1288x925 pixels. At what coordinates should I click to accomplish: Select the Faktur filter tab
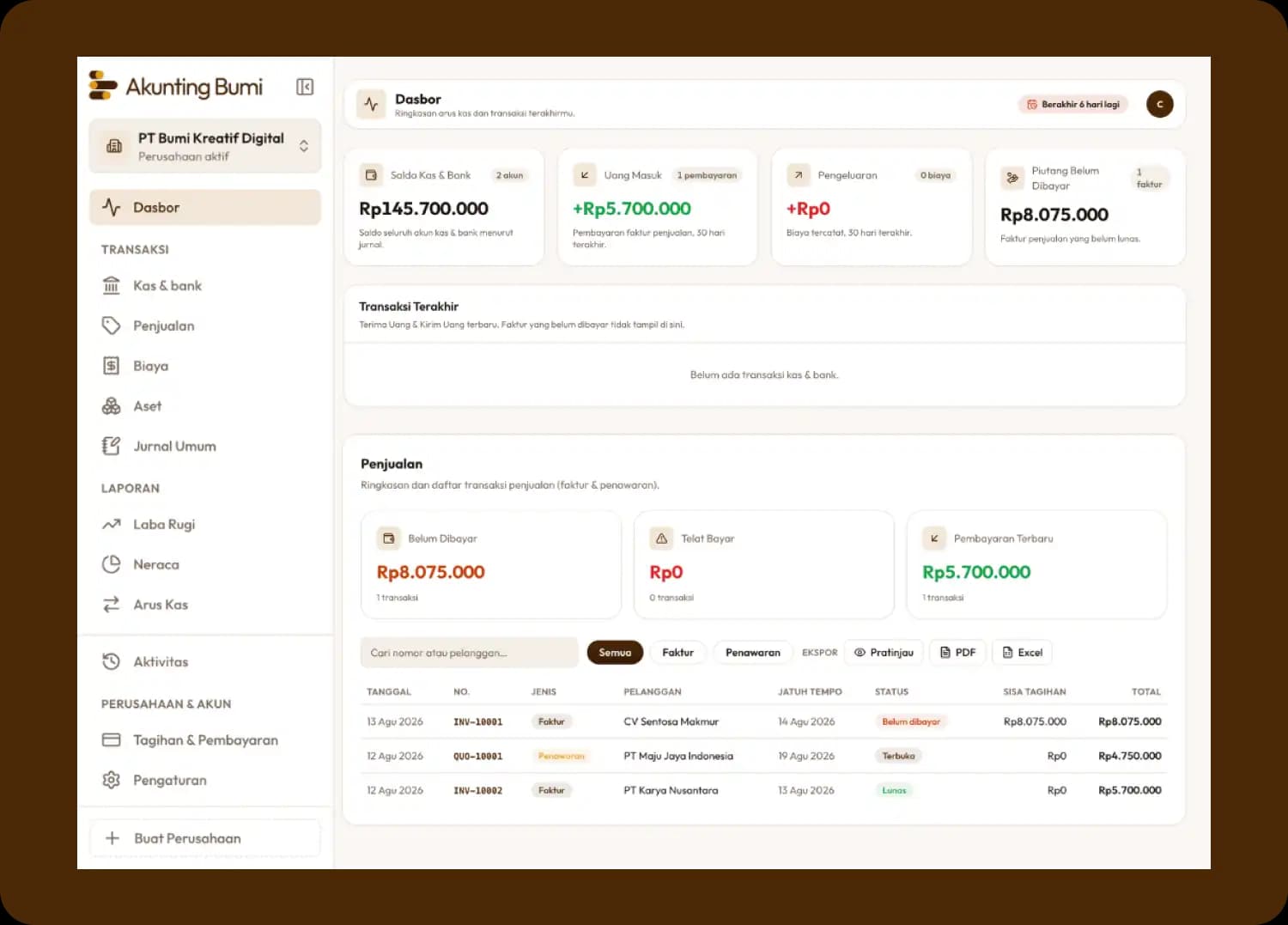(x=677, y=653)
